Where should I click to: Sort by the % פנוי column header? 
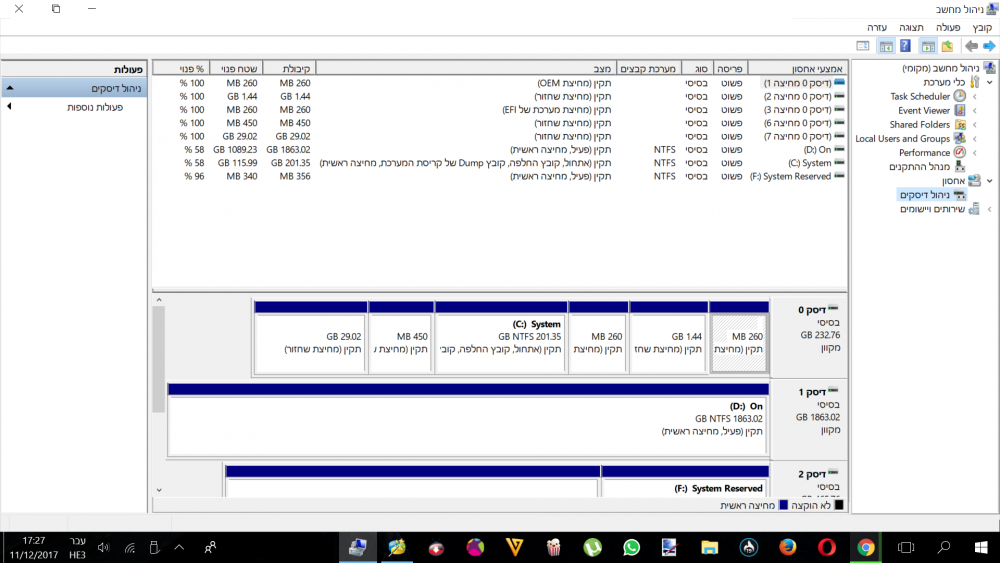point(181,68)
